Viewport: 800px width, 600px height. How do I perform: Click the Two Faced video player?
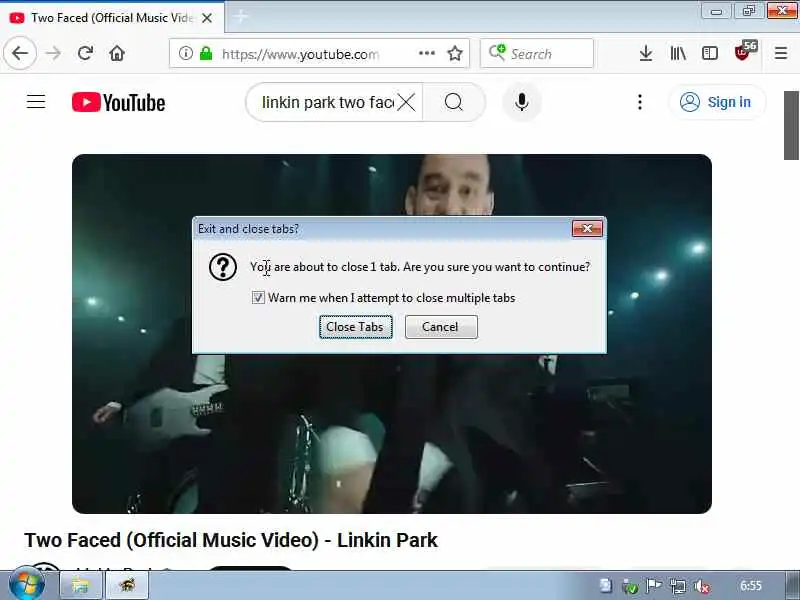coord(392,334)
